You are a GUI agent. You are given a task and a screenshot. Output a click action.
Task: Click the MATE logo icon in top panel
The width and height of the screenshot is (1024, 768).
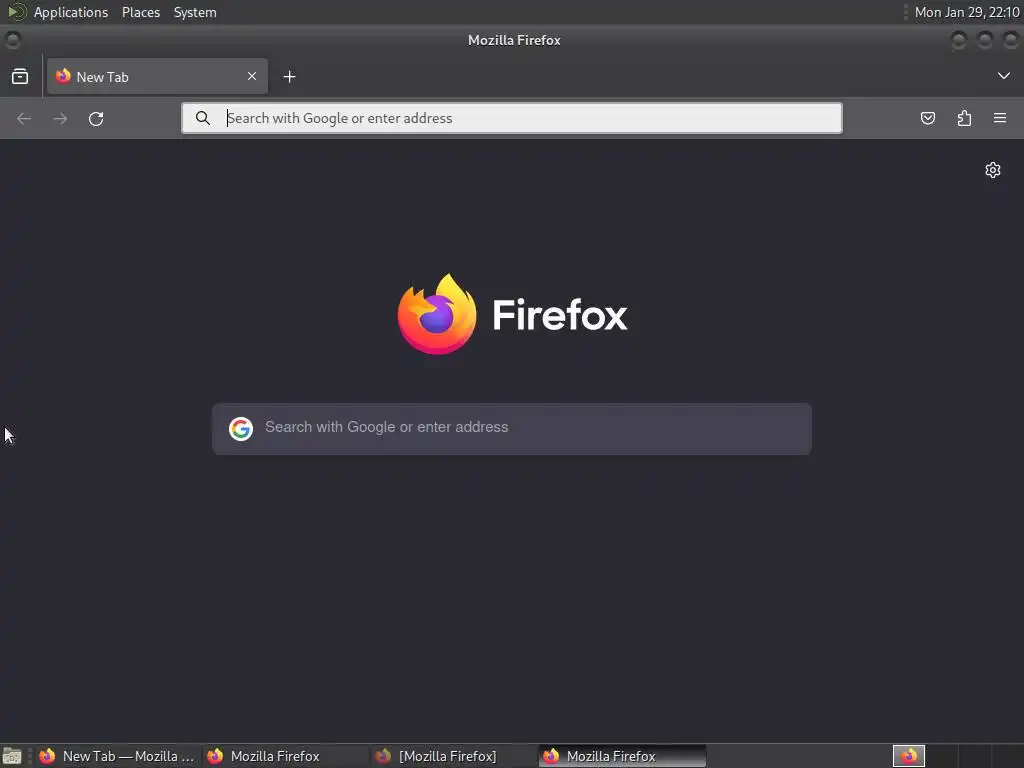coord(16,12)
